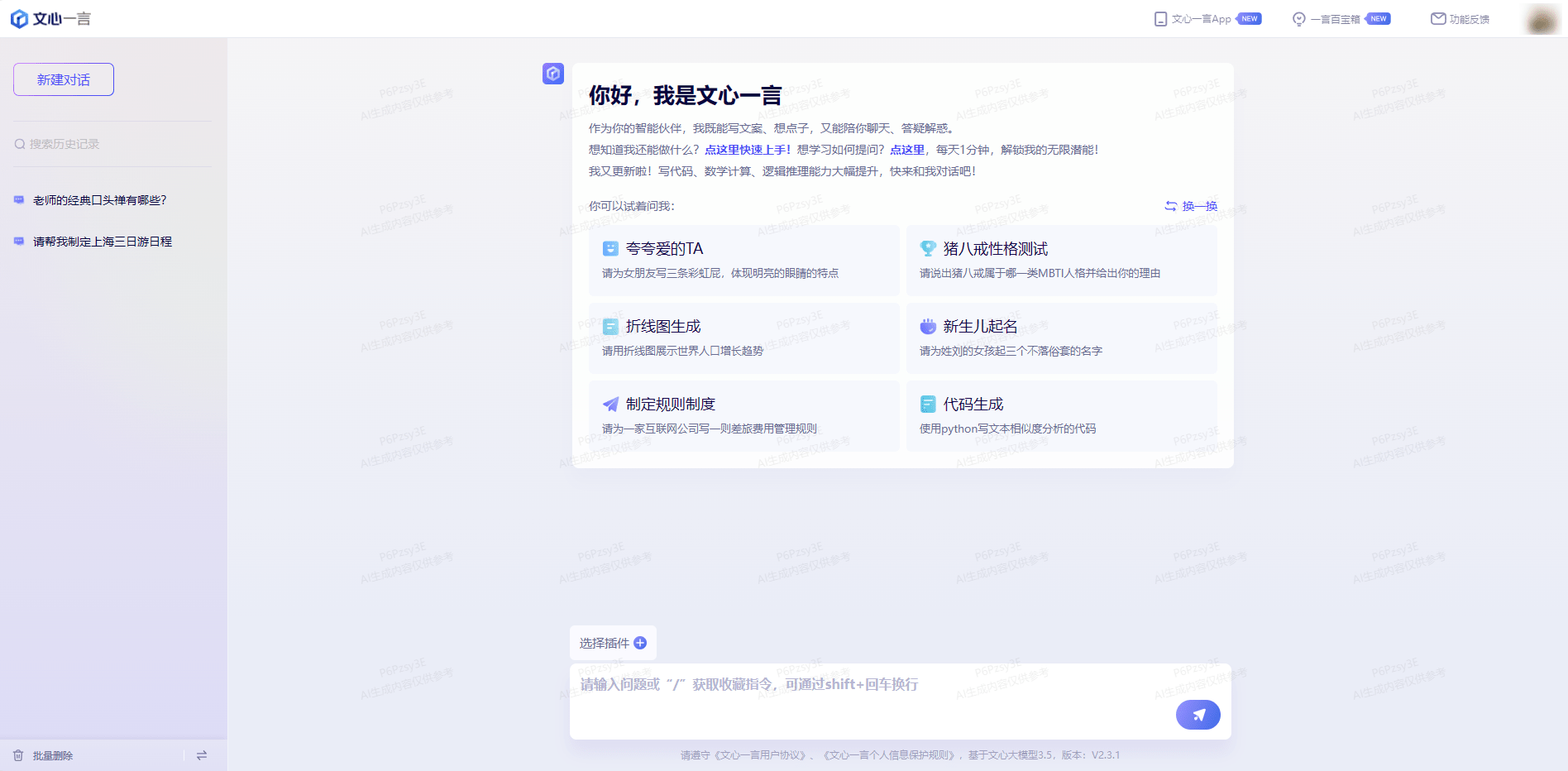The height and width of the screenshot is (771, 1568).
Task: Refresh suggestions with 换一换
Action: pos(1200,206)
